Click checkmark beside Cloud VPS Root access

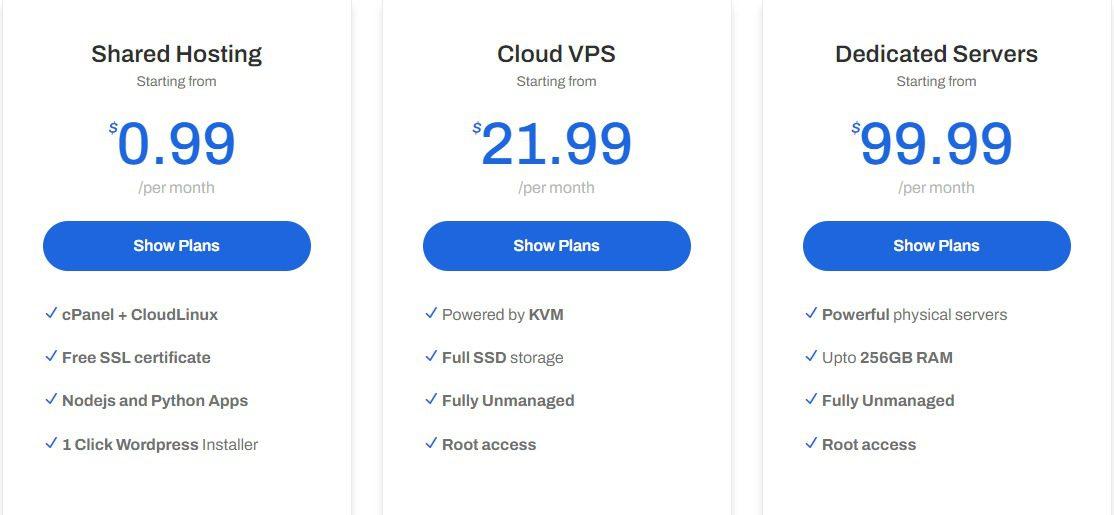[431, 443]
